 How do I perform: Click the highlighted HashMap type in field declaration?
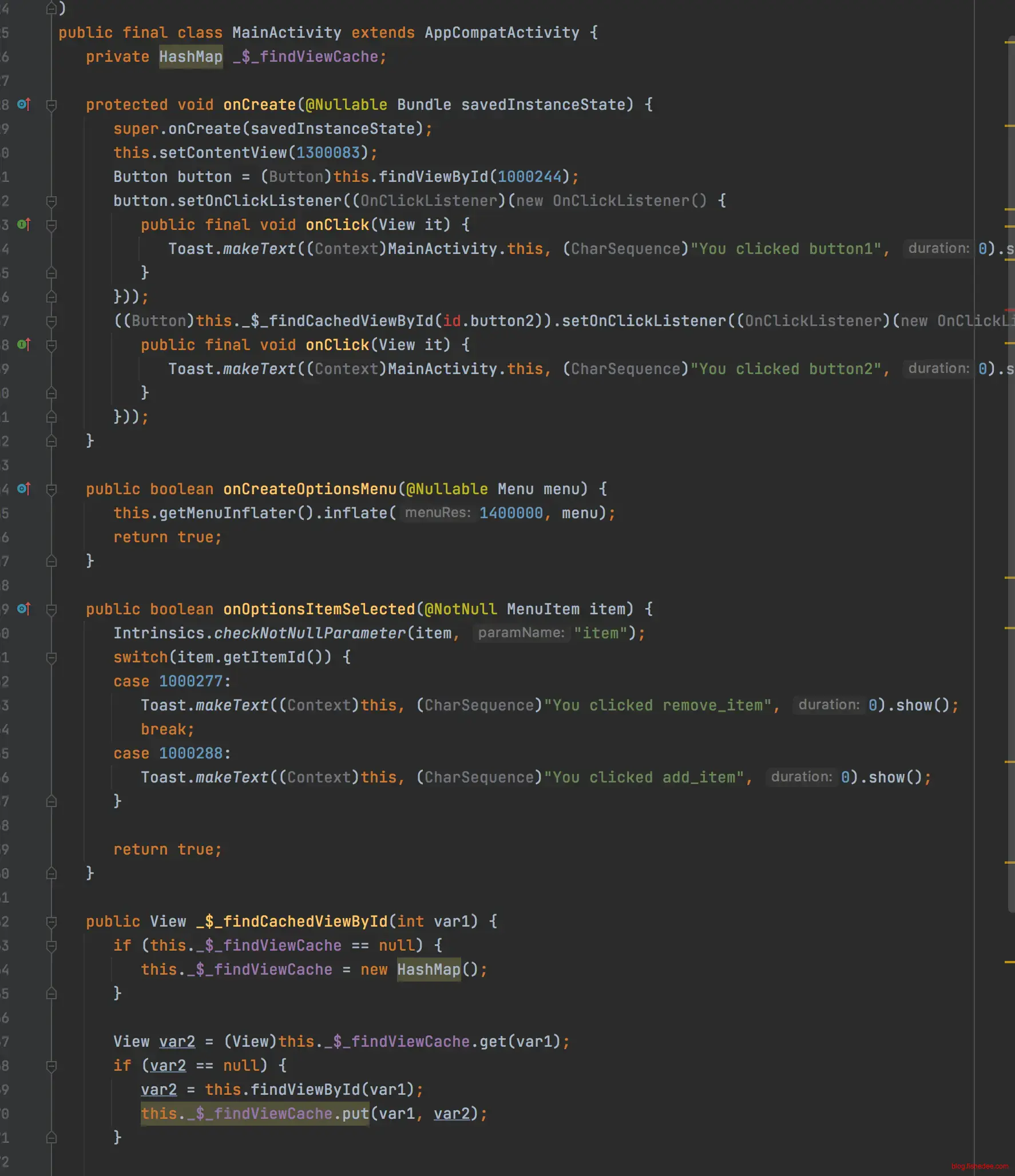(x=191, y=57)
